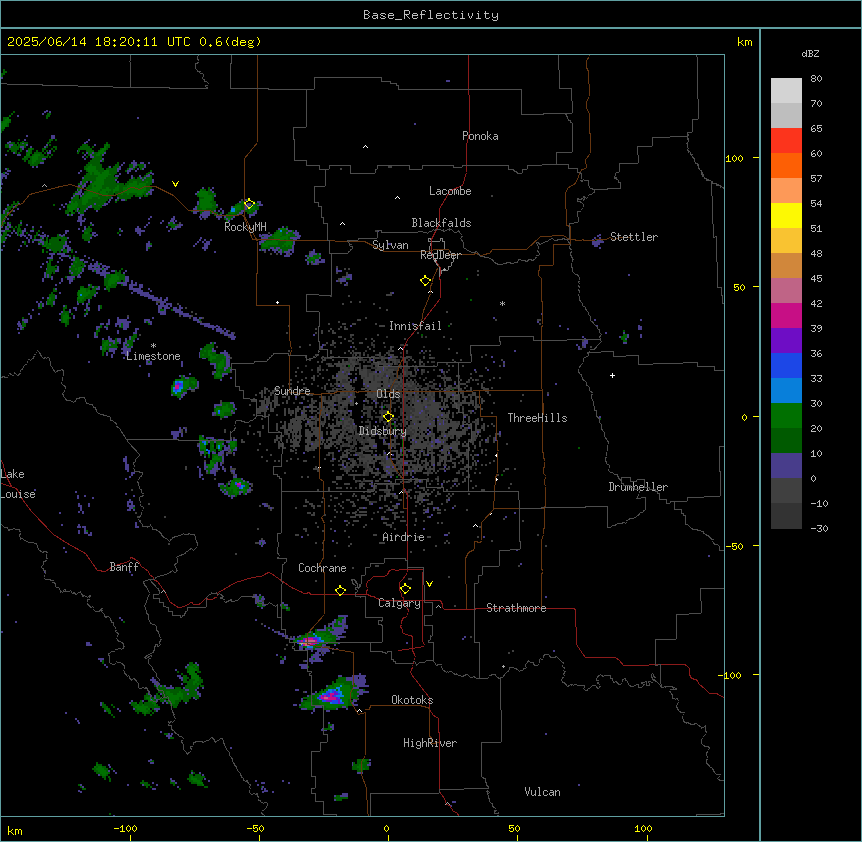Click the Innisfail label
Screen dimensions: 862x842
point(415,326)
